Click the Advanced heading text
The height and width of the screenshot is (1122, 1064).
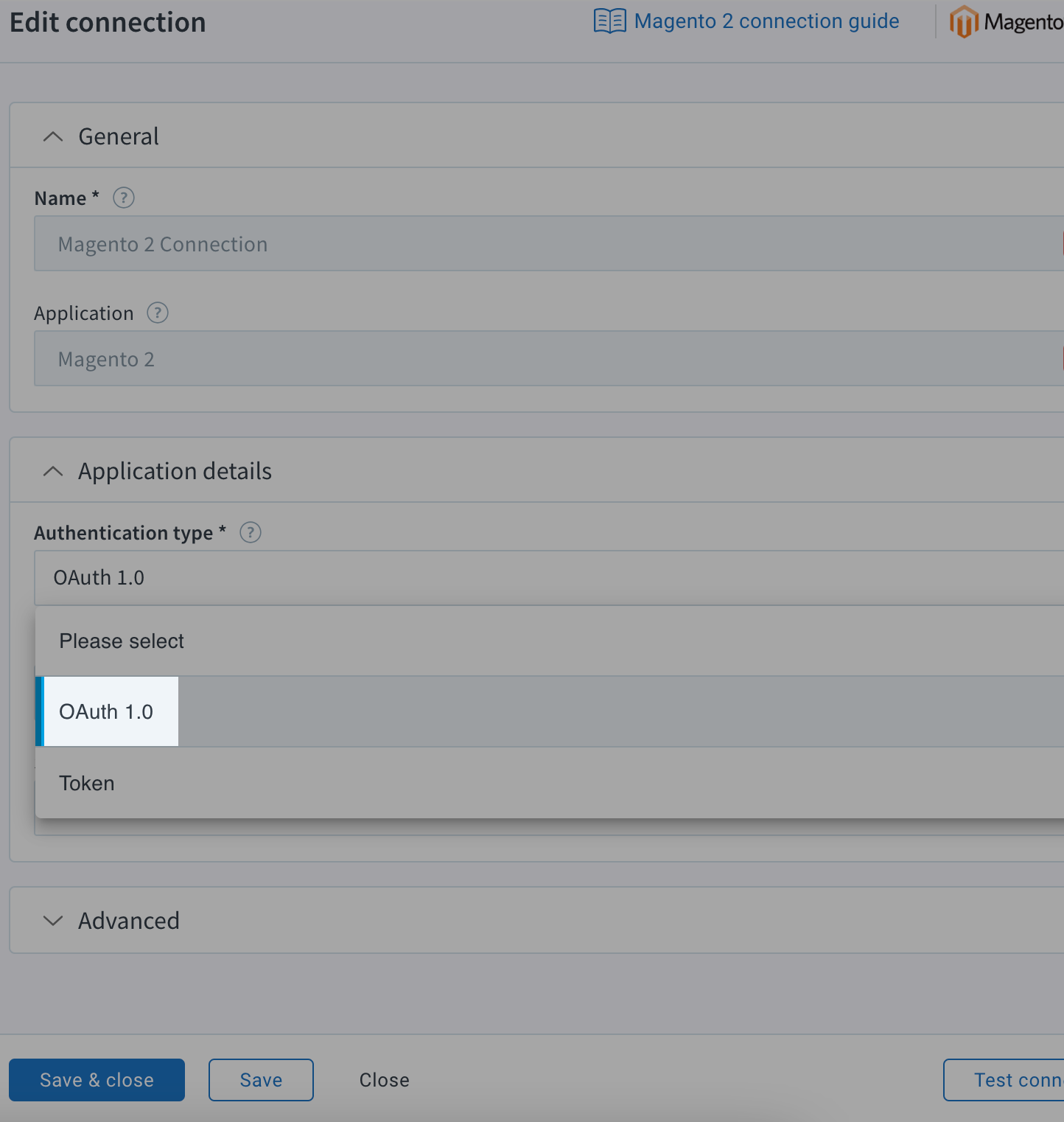(x=129, y=921)
